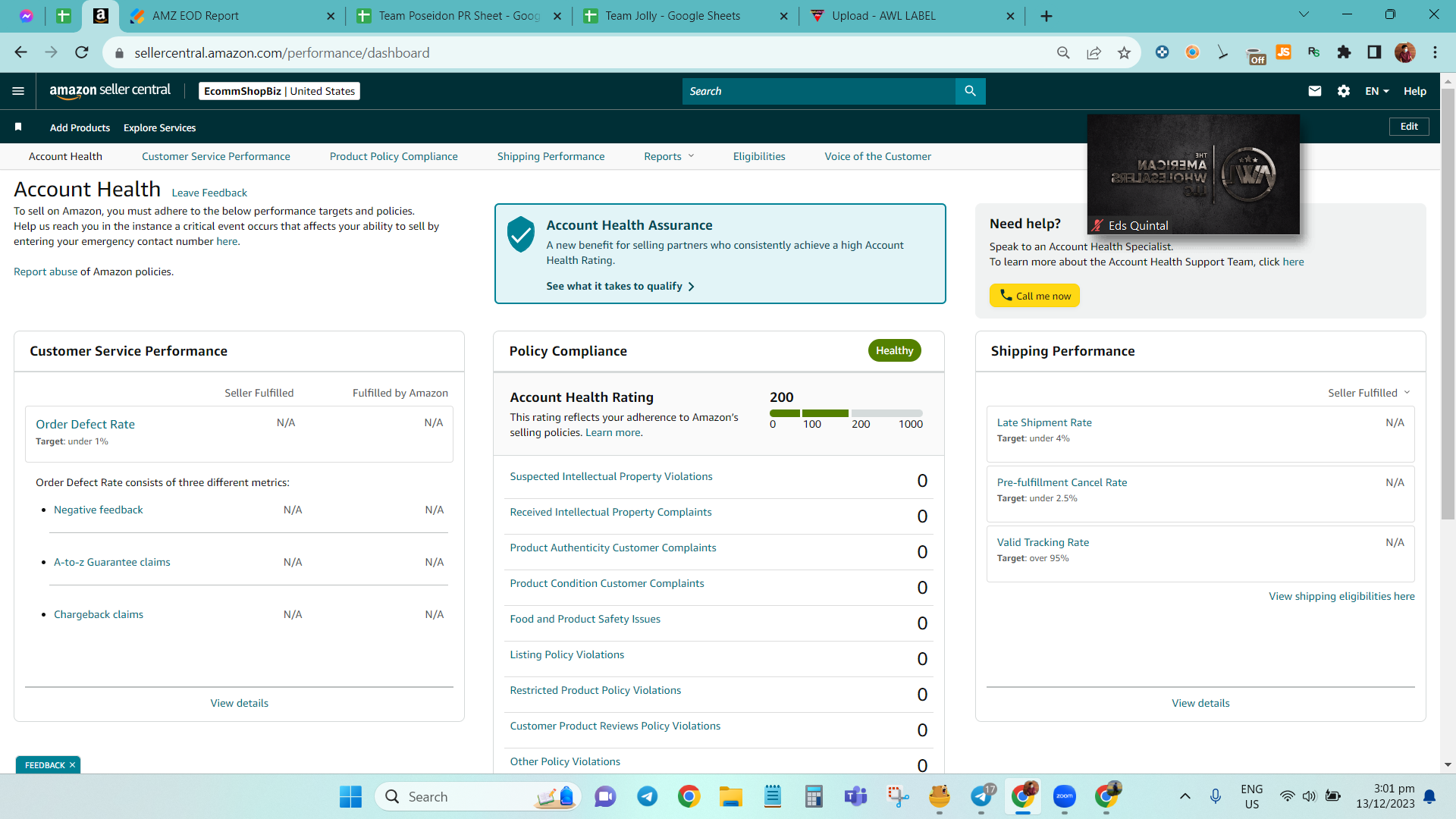Click the Eds Quintal video thumbnail
Image resolution: width=1456 pixels, height=819 pixels.
tap(1193, 174)
